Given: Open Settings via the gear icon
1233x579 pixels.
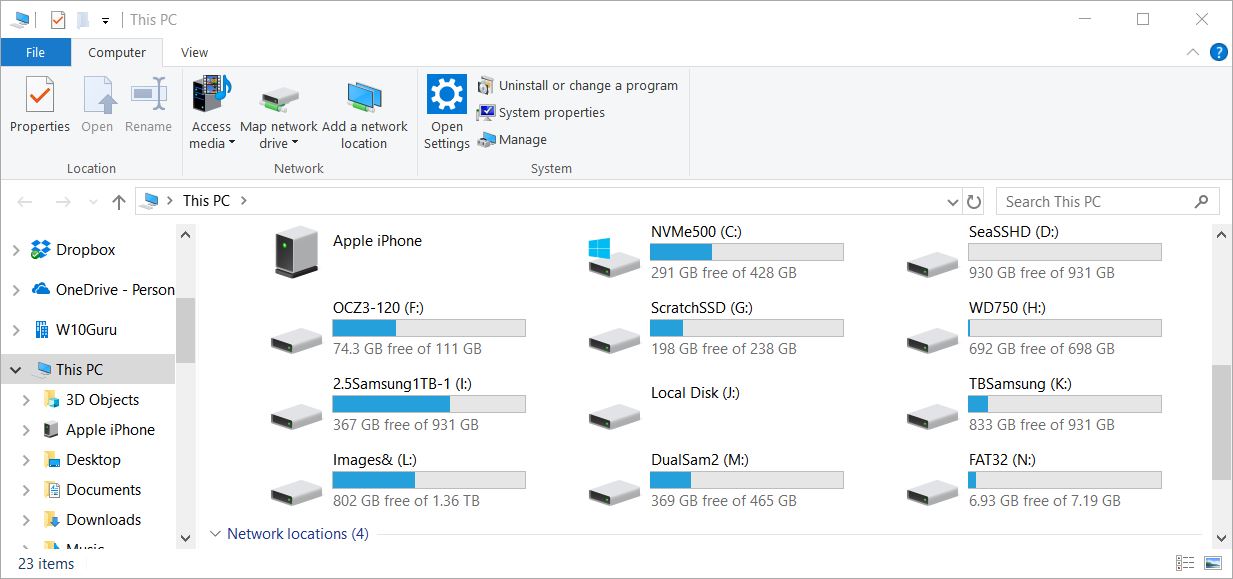Looking at the screenshot, I should point(447,94).
